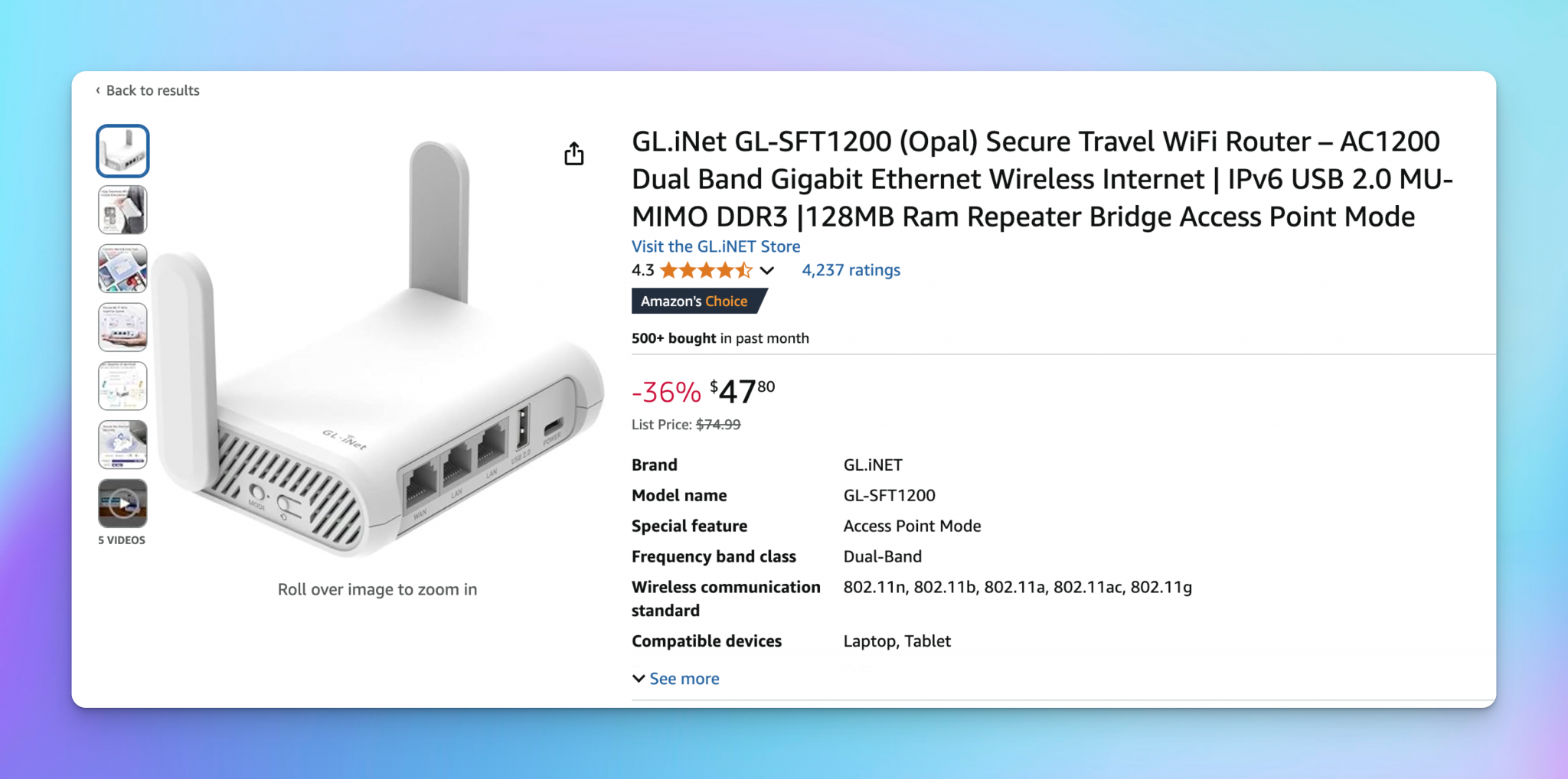The height and width of the screenshot is (779, 1568).
Task: Select the sixth thumbnail in the gallery
Action: point(122,445)
